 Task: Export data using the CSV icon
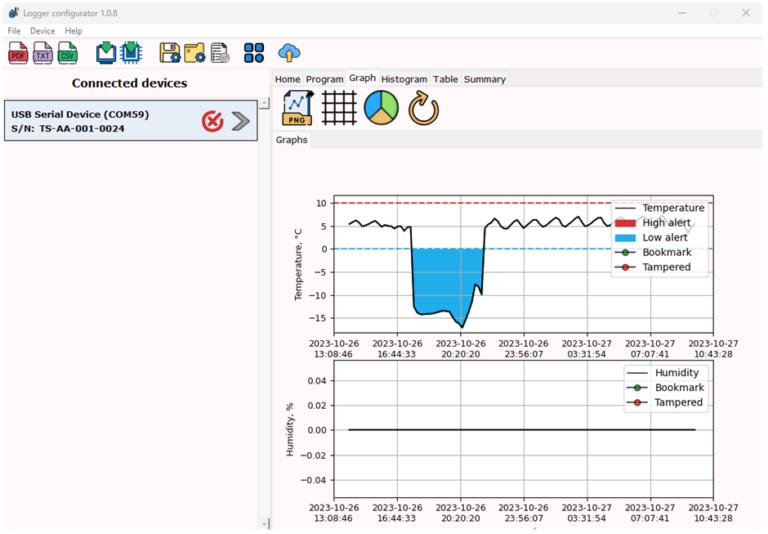(x=68, y=53)
